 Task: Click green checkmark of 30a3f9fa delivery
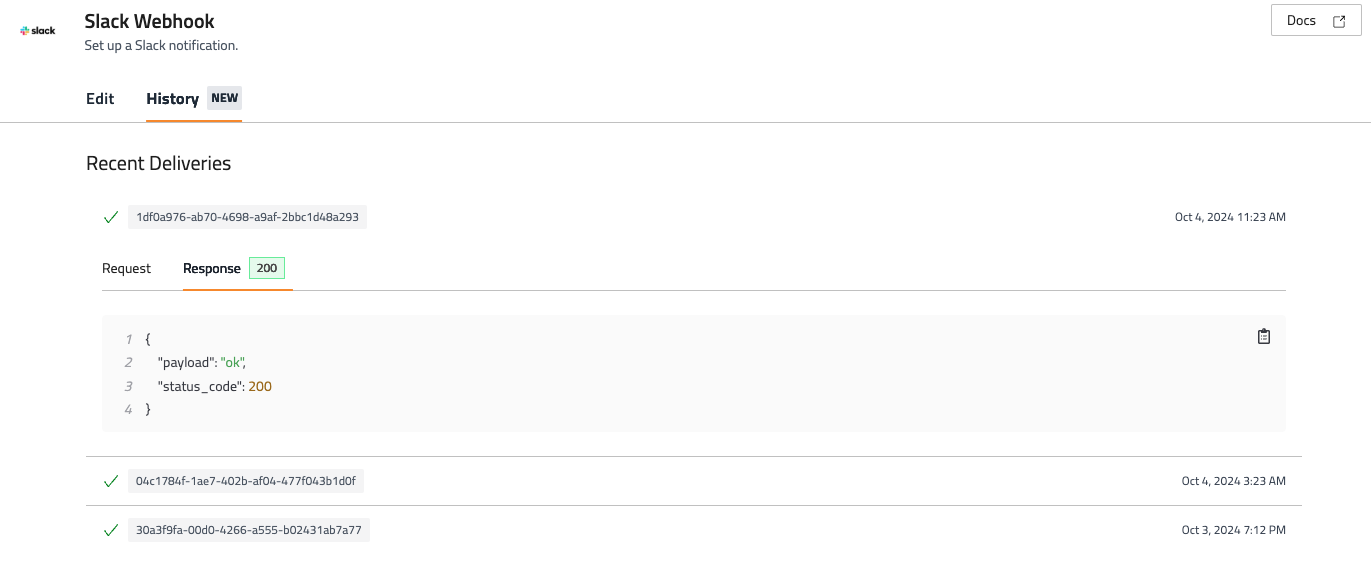111,530
